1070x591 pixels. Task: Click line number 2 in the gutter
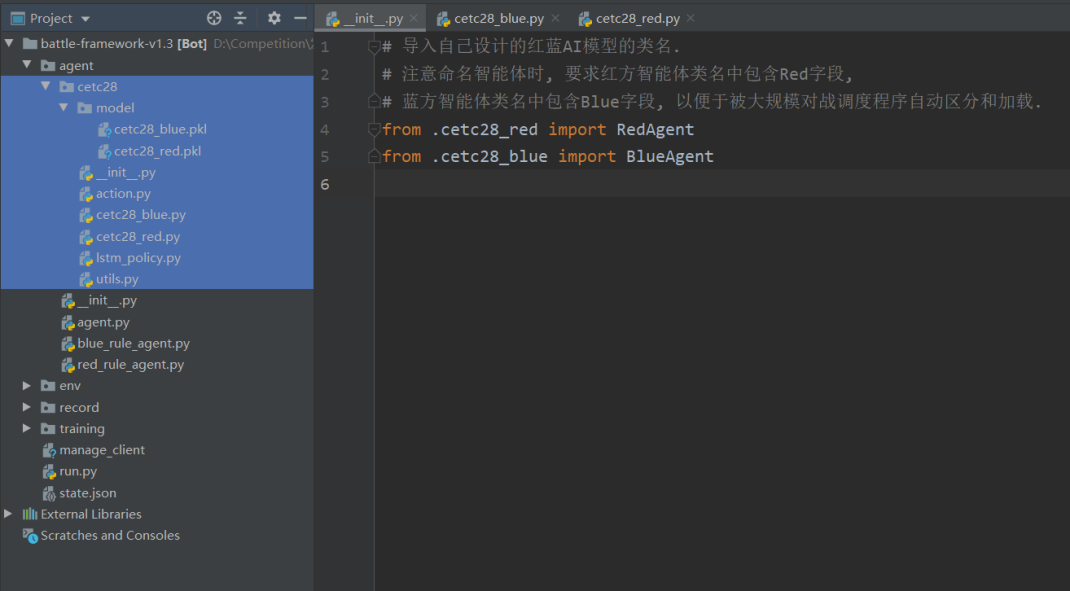click(325, 74)
